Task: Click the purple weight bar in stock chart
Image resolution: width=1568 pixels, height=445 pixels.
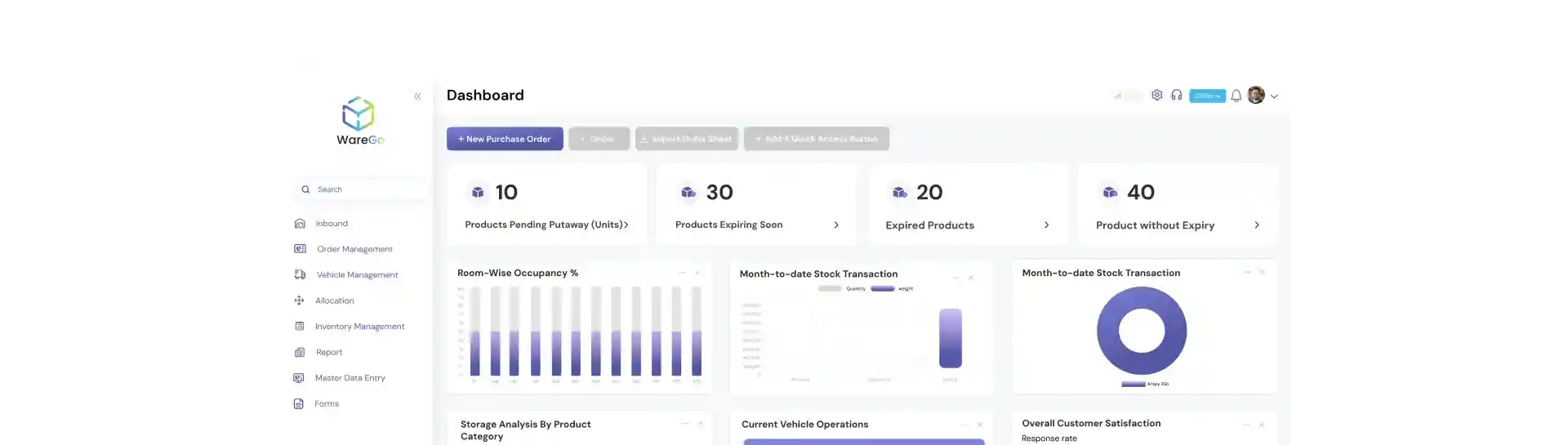Action: 951,339
